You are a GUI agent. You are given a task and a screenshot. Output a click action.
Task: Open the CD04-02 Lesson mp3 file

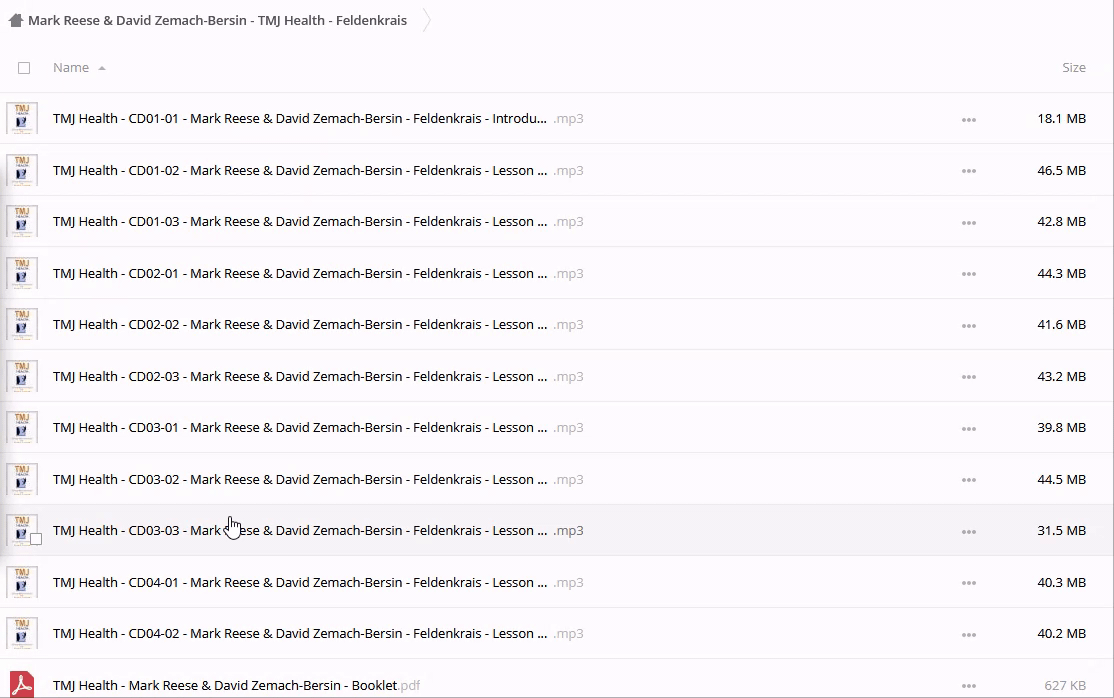pos(300,633)
